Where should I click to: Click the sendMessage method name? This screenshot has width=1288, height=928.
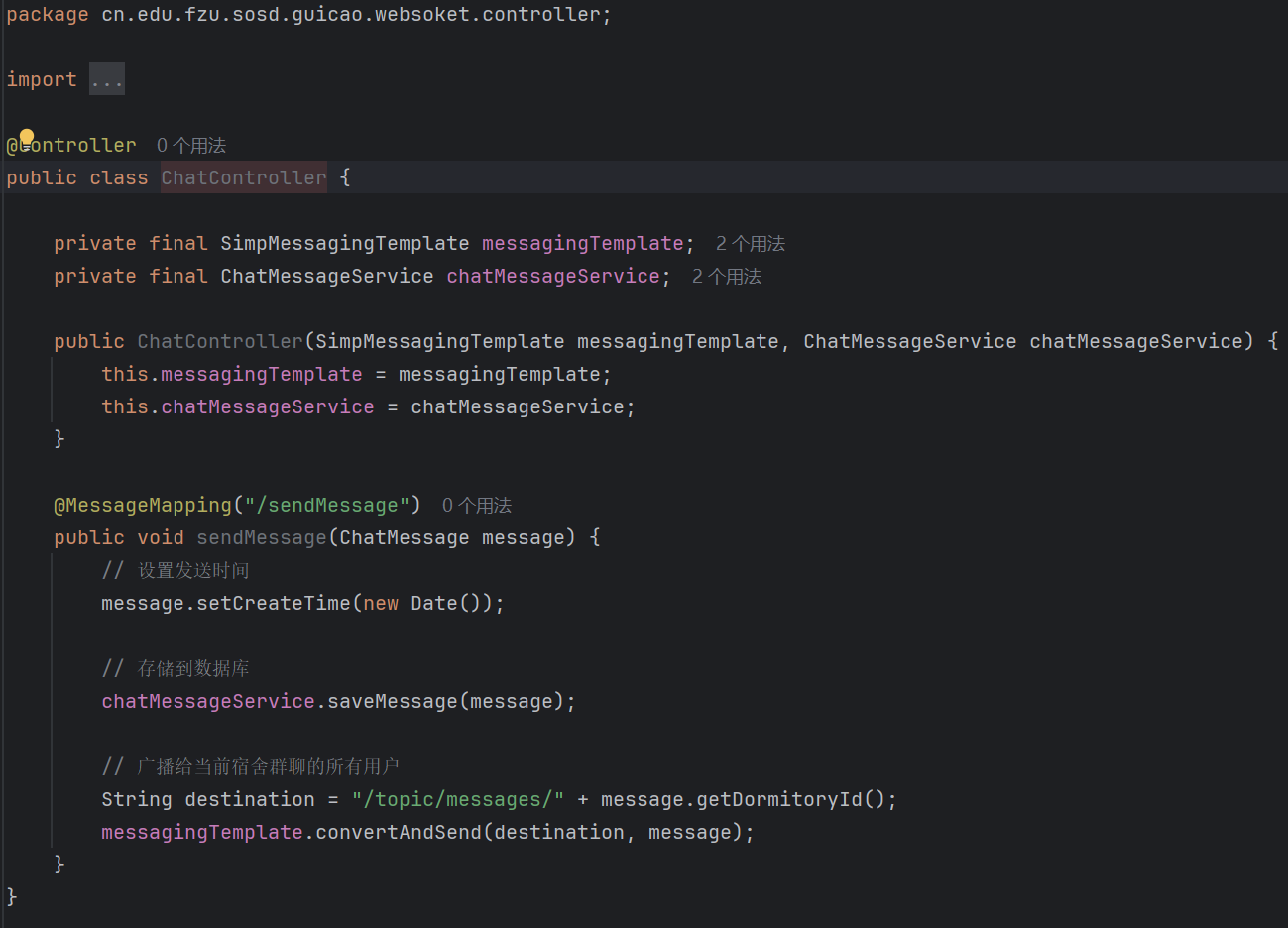point(262,538)
